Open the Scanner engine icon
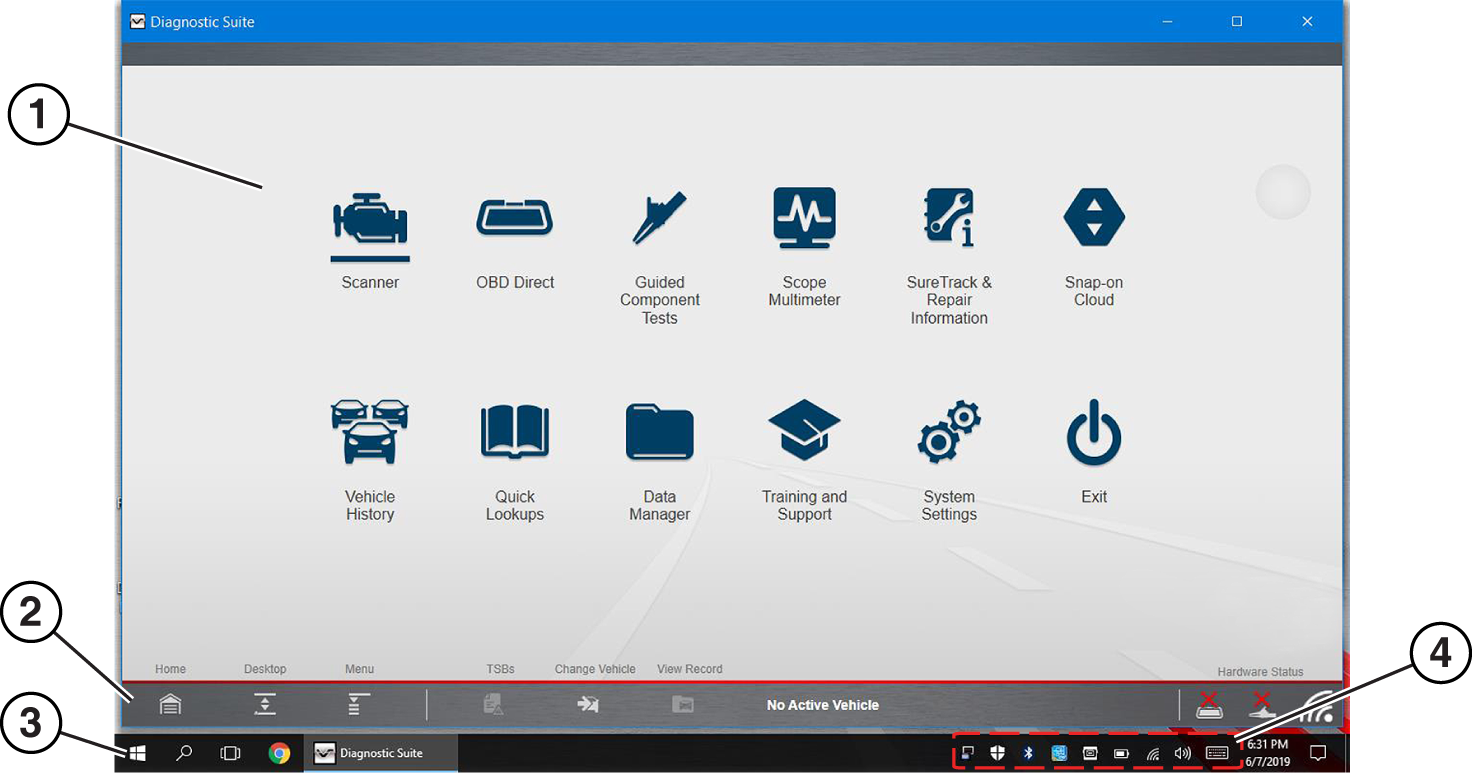This screenshot has height=773, width=1472. (x=370, y=219)
